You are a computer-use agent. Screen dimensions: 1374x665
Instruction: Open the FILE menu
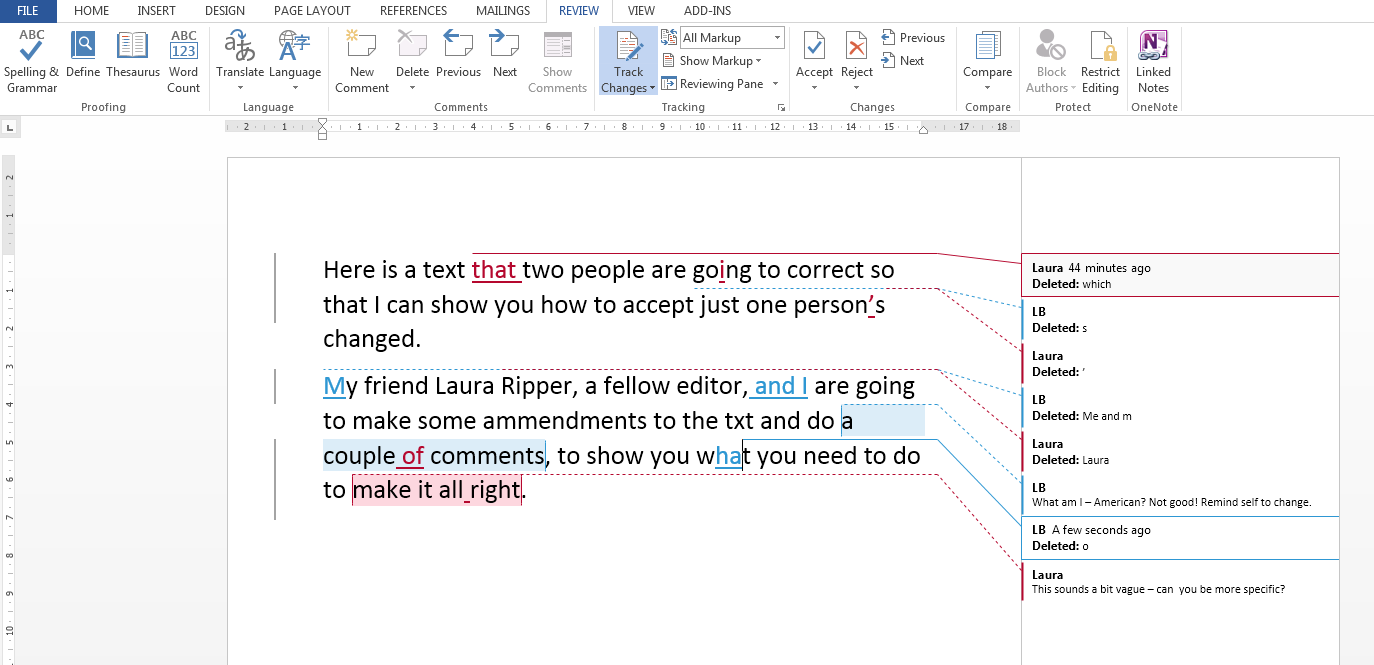coord(28,11)
